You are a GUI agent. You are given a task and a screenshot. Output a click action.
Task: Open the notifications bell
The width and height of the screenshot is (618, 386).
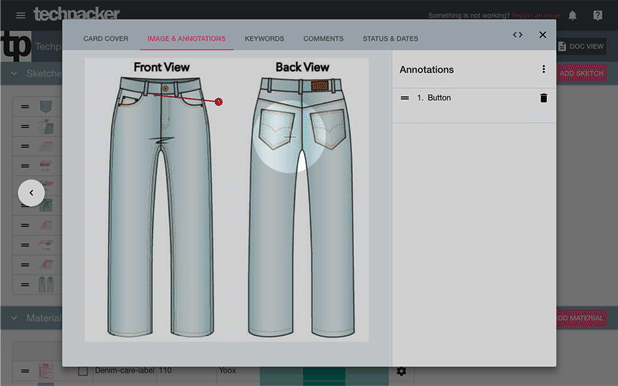click(x=572, y=15)
